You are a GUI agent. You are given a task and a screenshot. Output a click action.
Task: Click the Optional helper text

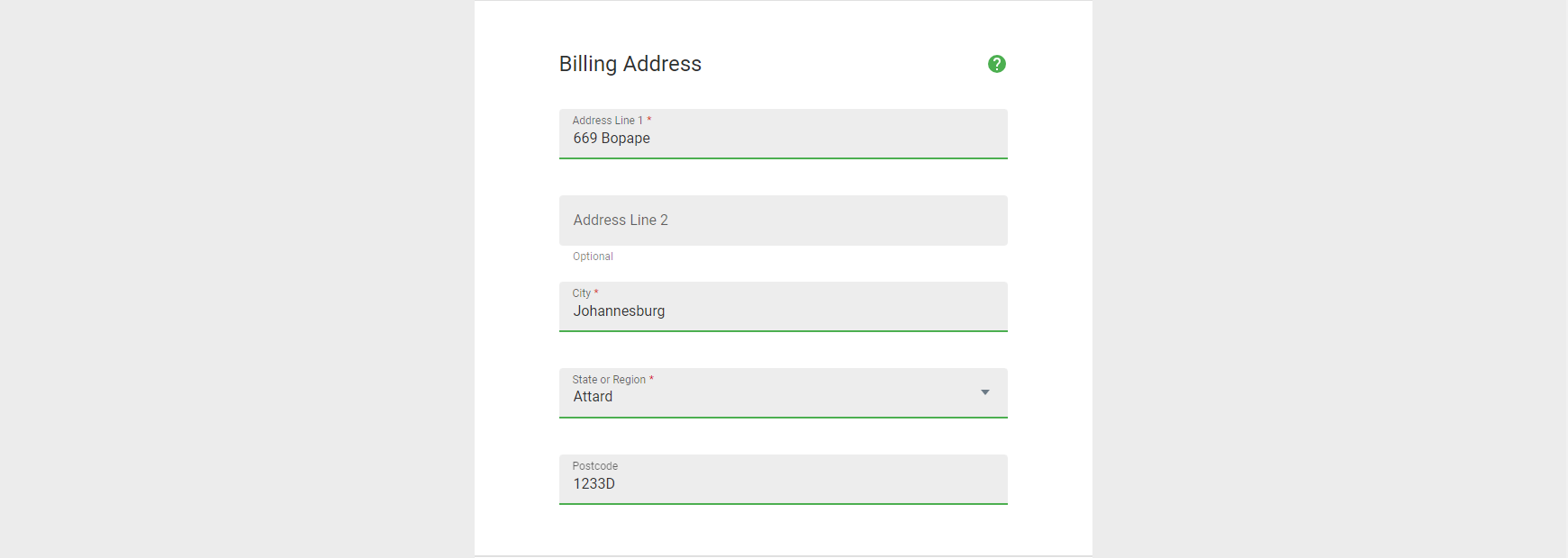click(593, 256)
